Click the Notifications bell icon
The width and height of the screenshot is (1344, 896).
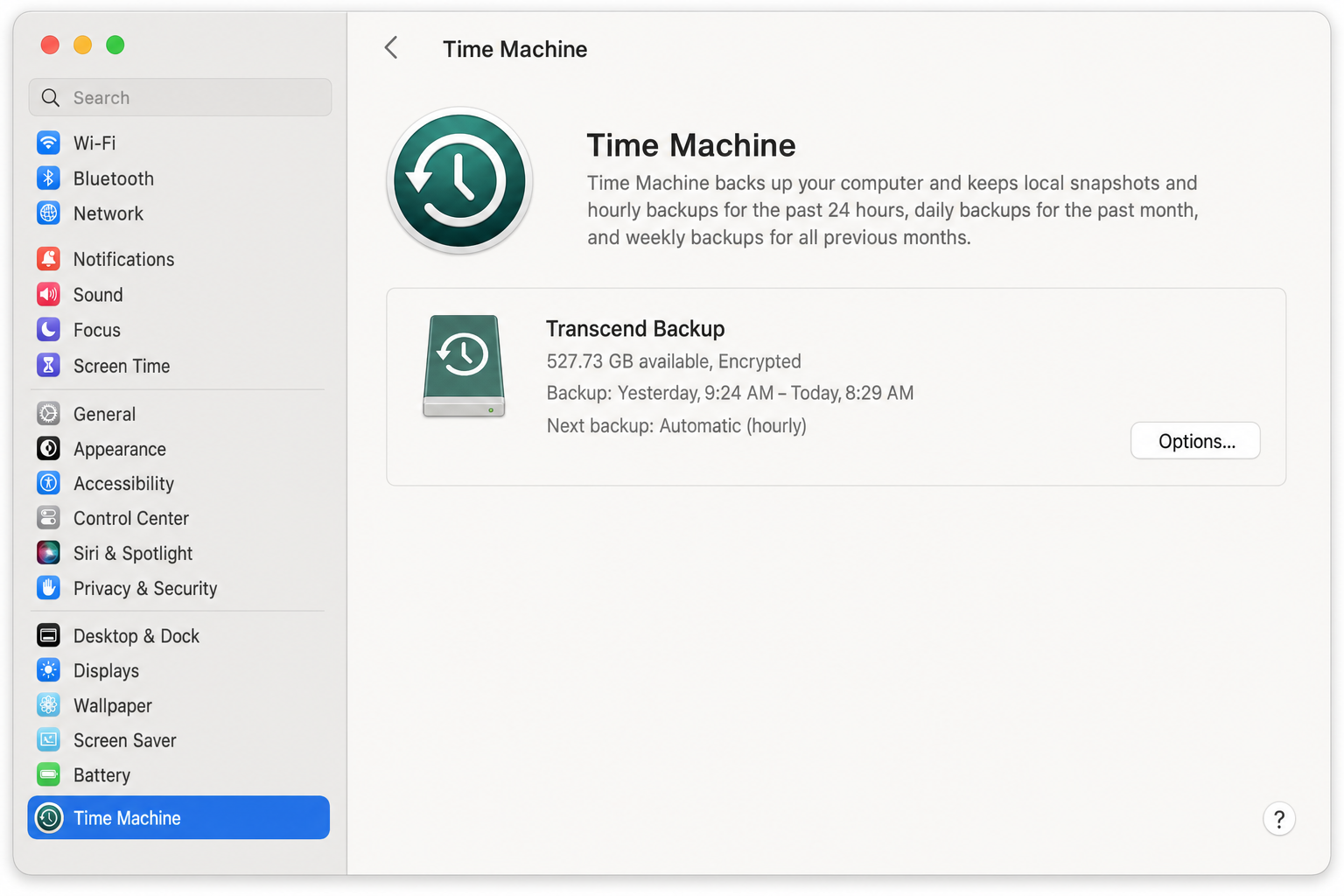pos(49,259)
